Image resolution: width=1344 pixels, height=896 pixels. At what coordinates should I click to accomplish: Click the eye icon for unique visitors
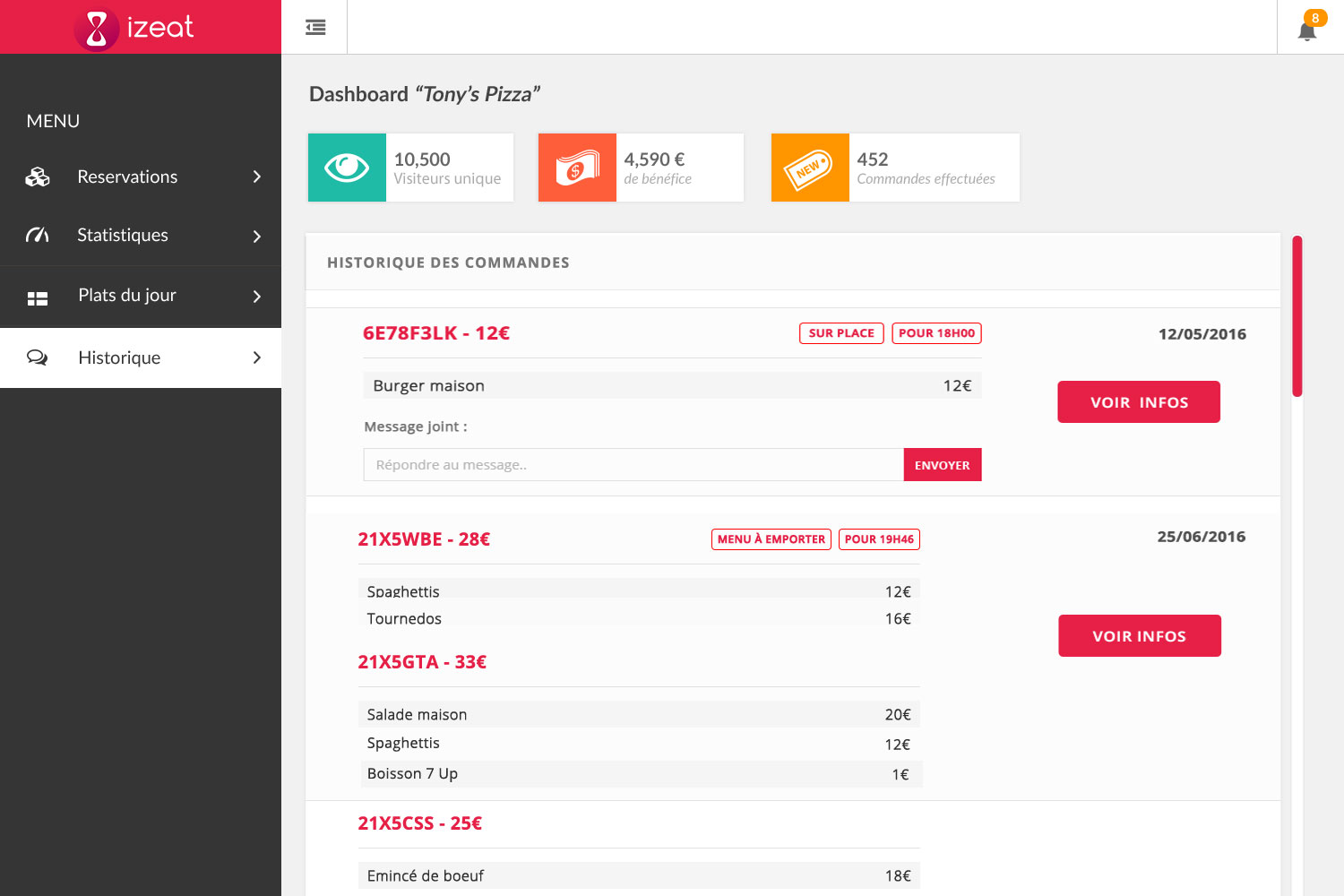[347, 168]
